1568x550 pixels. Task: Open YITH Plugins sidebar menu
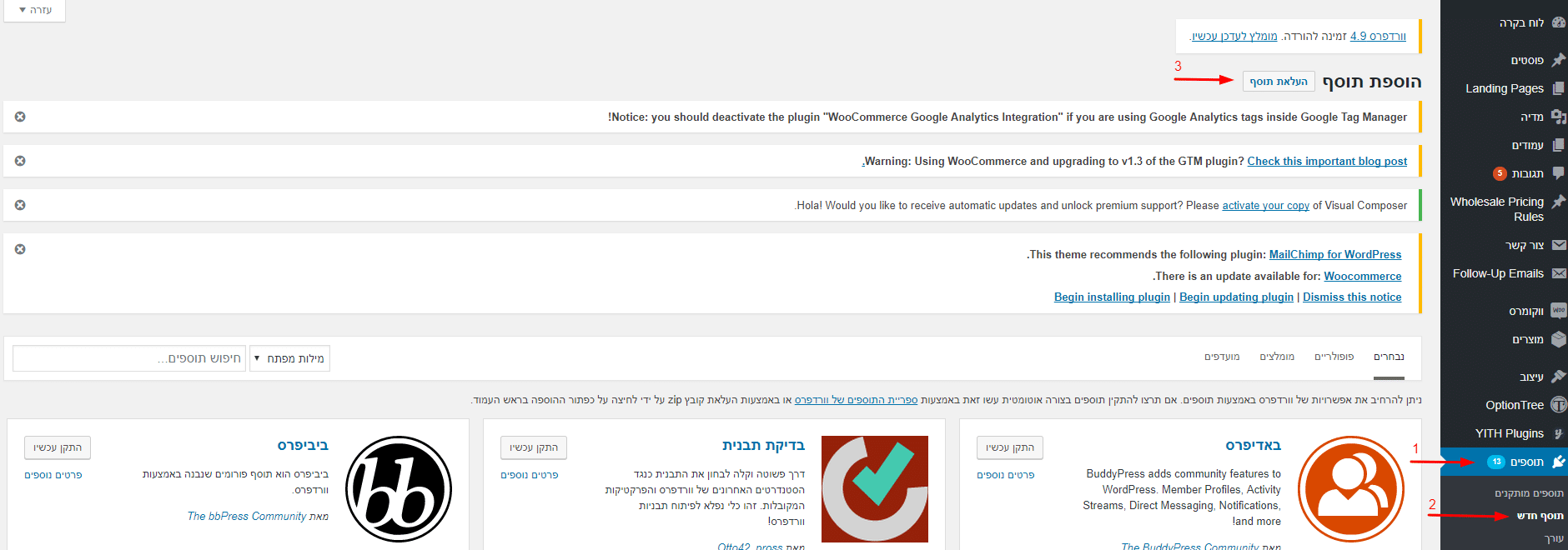(1504, 433)
